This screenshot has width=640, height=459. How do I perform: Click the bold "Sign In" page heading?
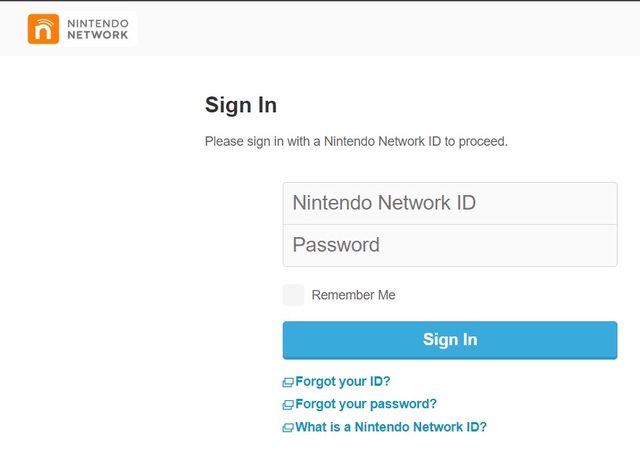[x=241, y=105]
